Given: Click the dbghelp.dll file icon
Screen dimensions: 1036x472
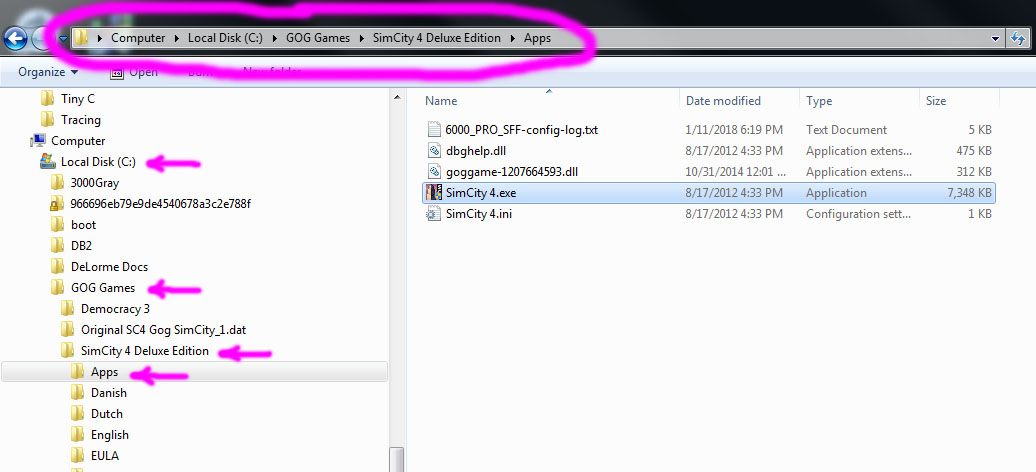Looking at the screenshot, I should point(433,151).
